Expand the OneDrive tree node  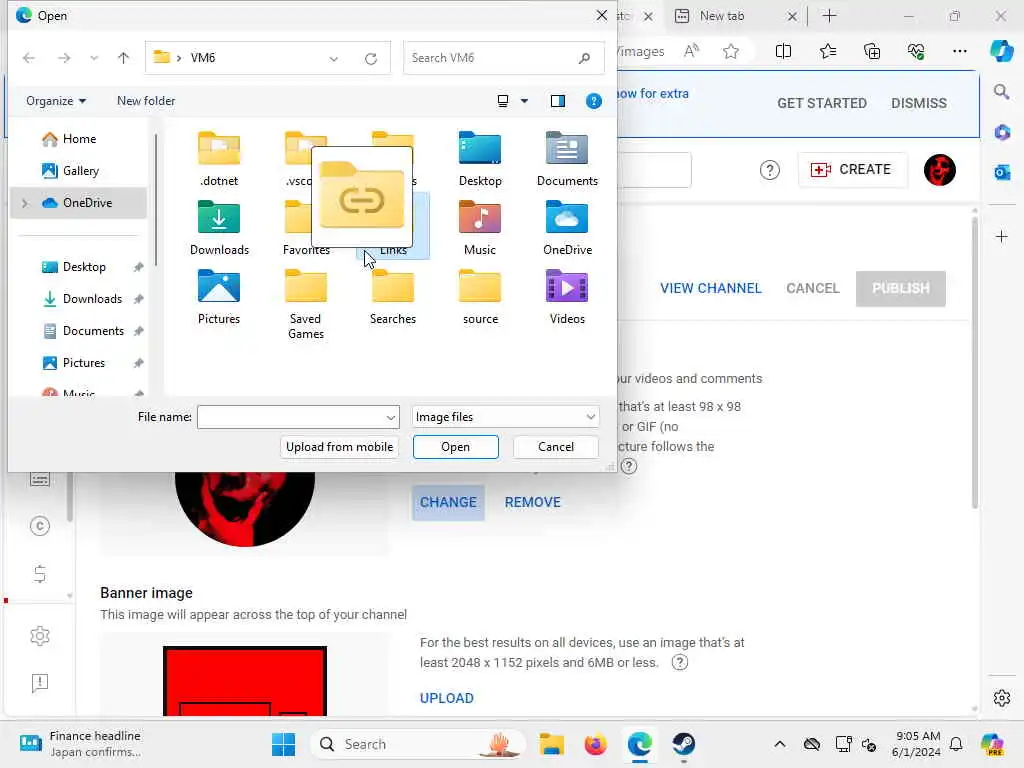coord(25,203)
